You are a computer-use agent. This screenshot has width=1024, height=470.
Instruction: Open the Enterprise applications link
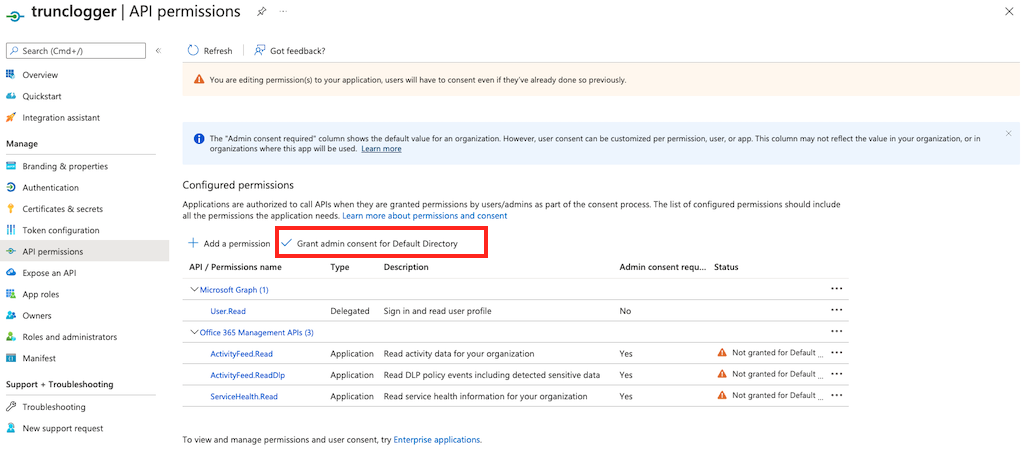[x=436, y=440]
